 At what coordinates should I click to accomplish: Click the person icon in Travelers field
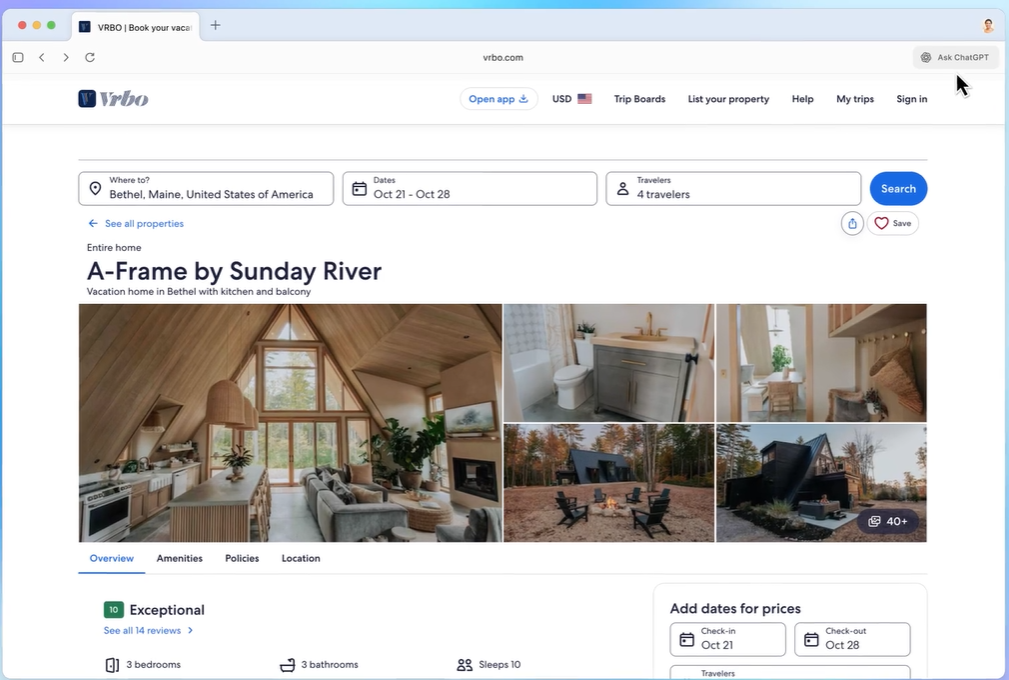623,188
